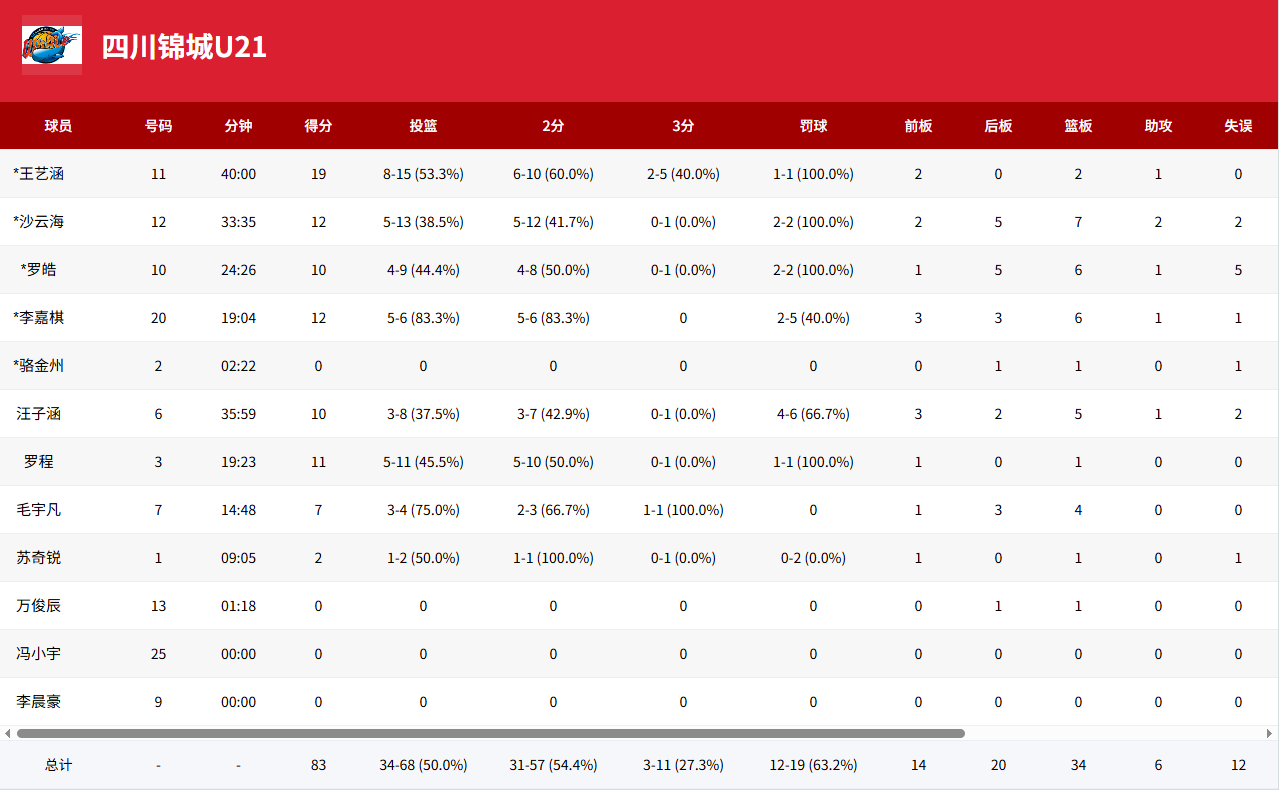Click 2-point value 6-10 (60.0%)
The image size is (1279, 790).
(x=553, y=174)
